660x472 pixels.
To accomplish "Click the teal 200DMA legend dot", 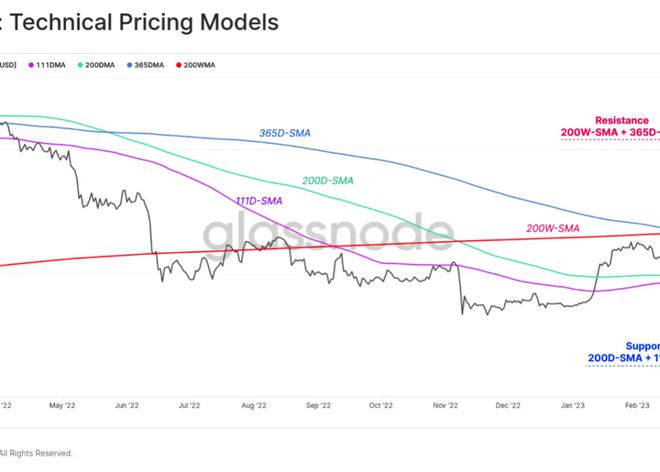I will pos(76,65).
